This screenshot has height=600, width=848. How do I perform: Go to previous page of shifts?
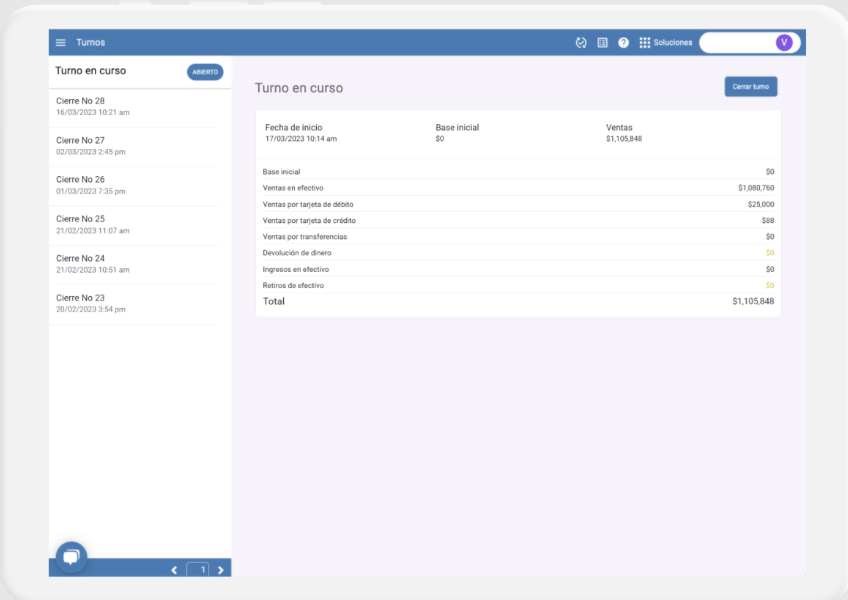pos(174,570)
